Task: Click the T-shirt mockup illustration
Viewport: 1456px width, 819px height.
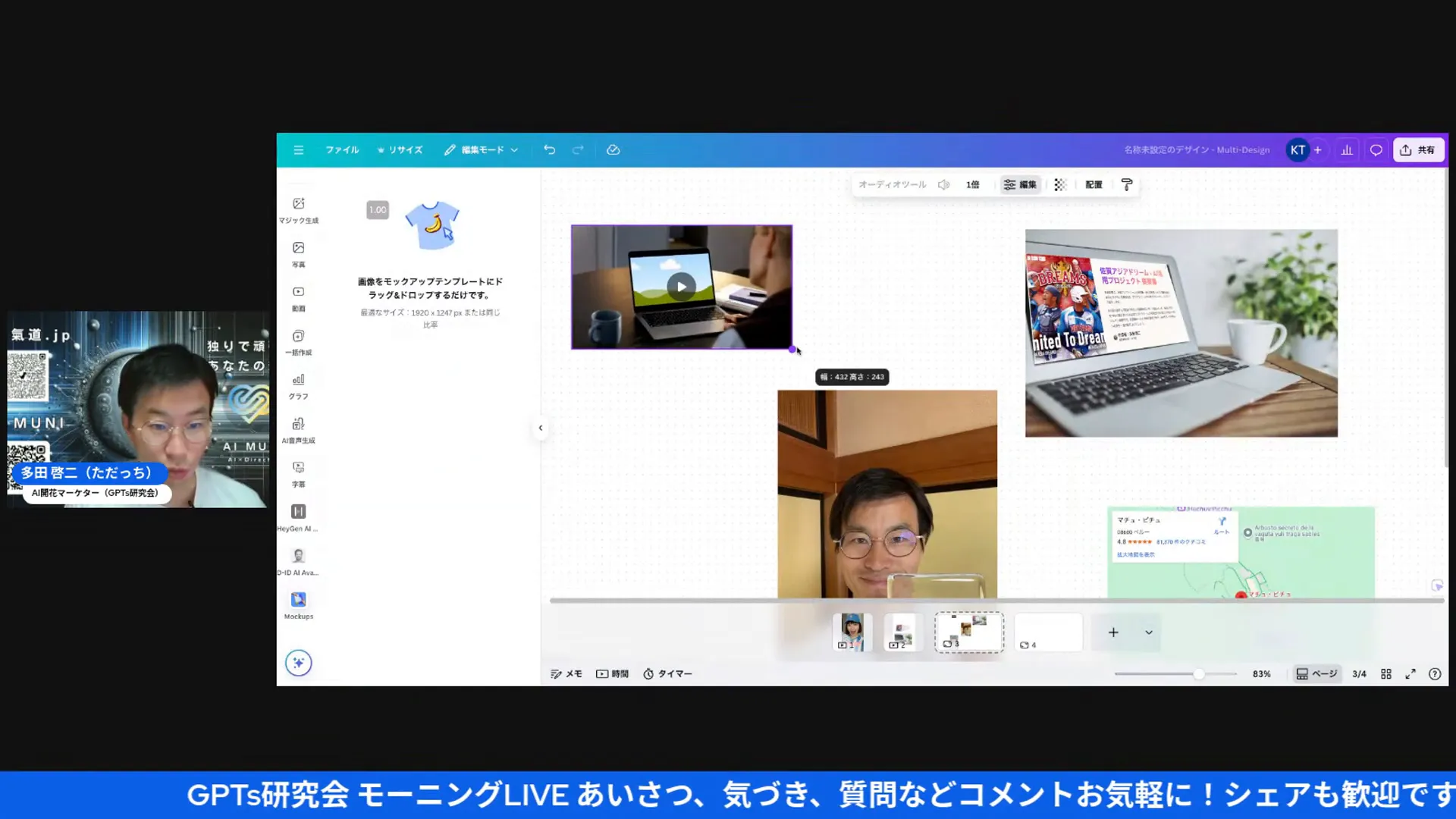Action: click(x=432, y=225)
